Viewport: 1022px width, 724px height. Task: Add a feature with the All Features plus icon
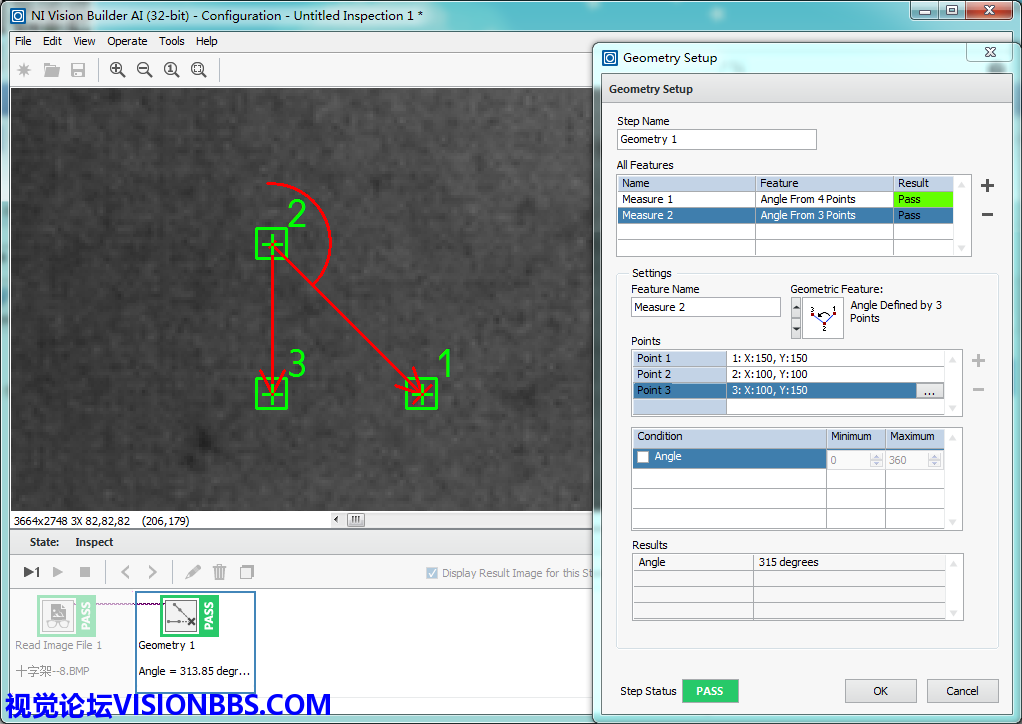click(987, 186)
